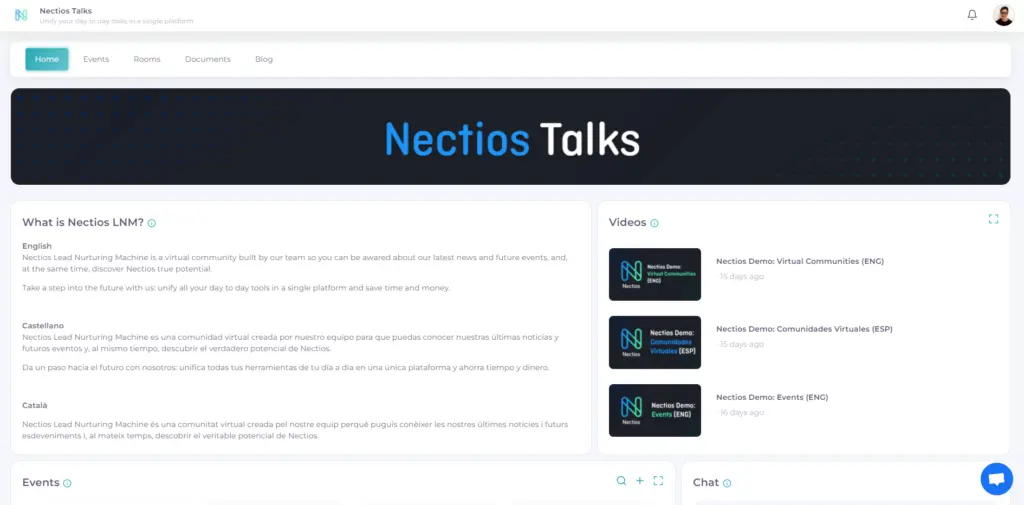Open the user profile avatar
This screenshot has width=1024, height=505.
coord(1004,15)
